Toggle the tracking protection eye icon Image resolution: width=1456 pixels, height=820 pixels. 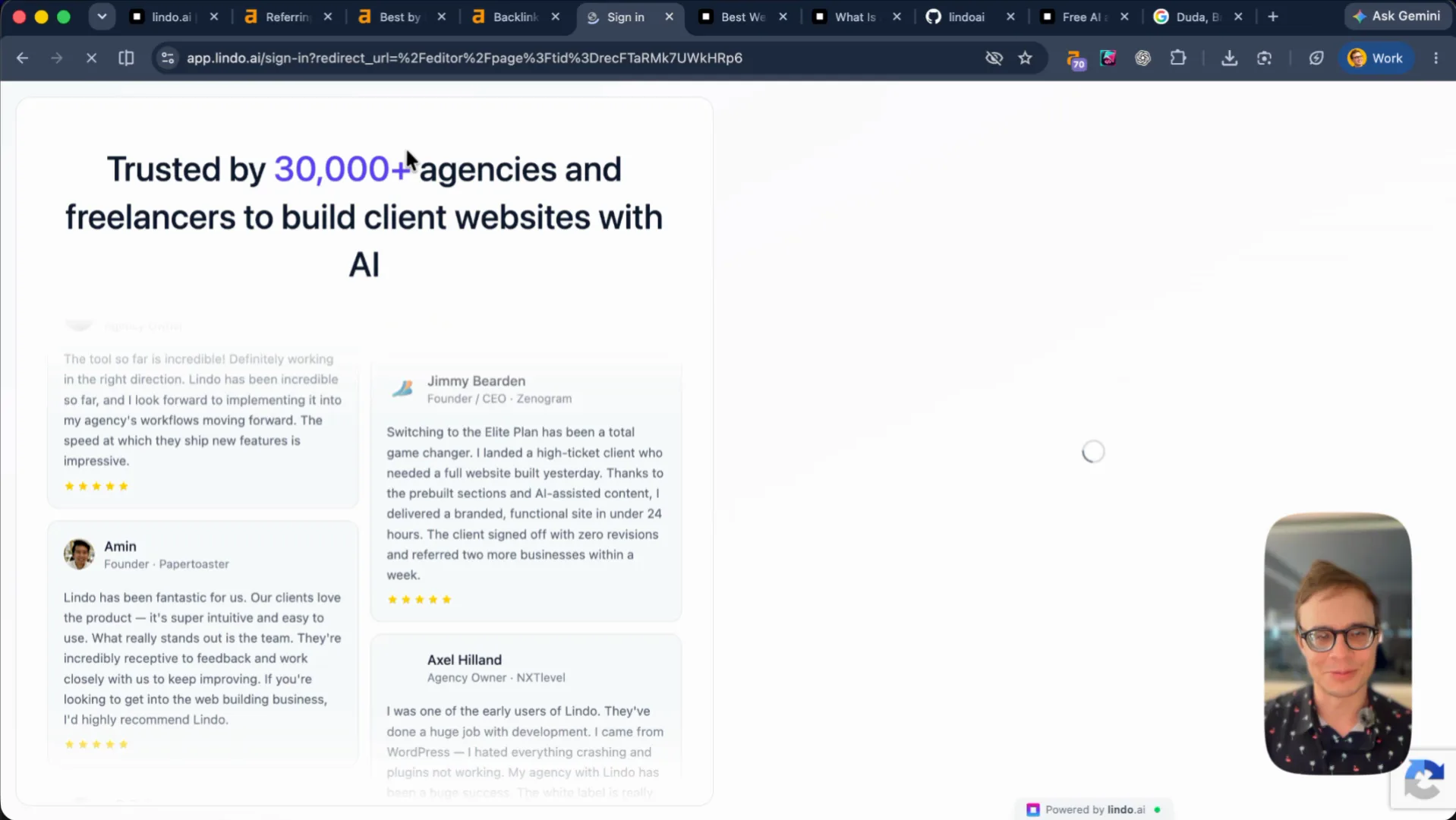[994, 58]
